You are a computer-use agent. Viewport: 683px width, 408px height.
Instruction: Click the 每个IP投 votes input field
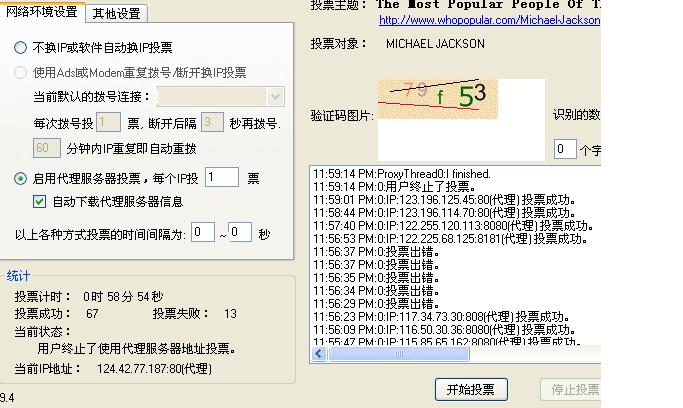click(x=221, y=178)
